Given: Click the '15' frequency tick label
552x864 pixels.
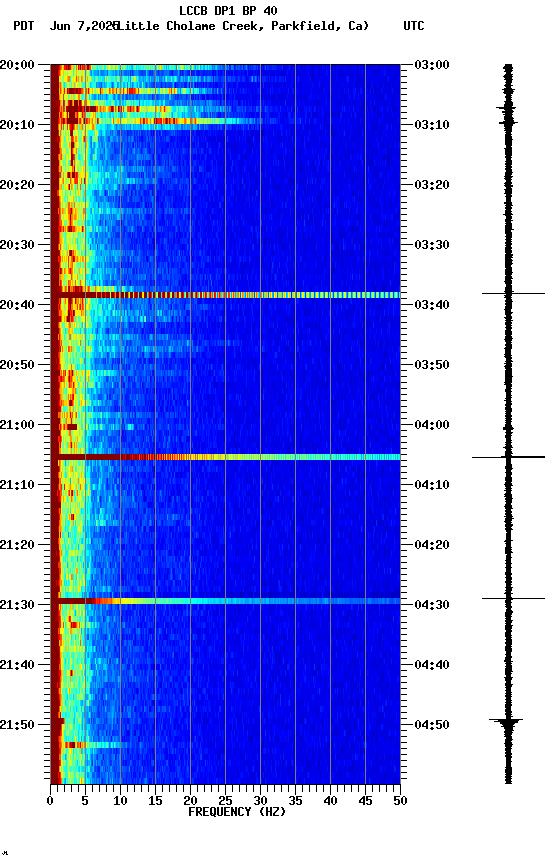Looking at the screenshot, I should tap(155, 801).
